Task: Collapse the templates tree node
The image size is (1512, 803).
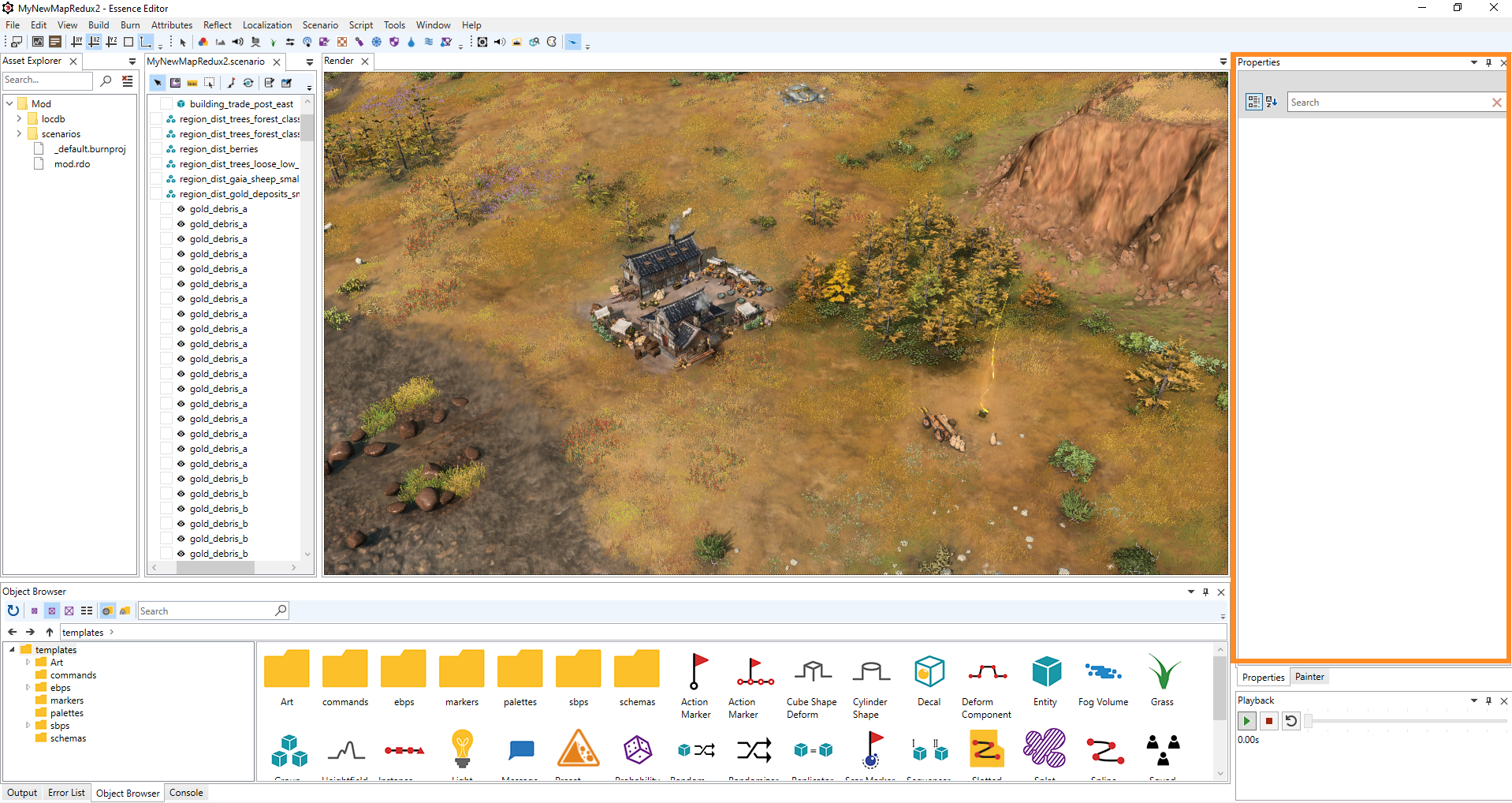Action: (x=12, y=649)
